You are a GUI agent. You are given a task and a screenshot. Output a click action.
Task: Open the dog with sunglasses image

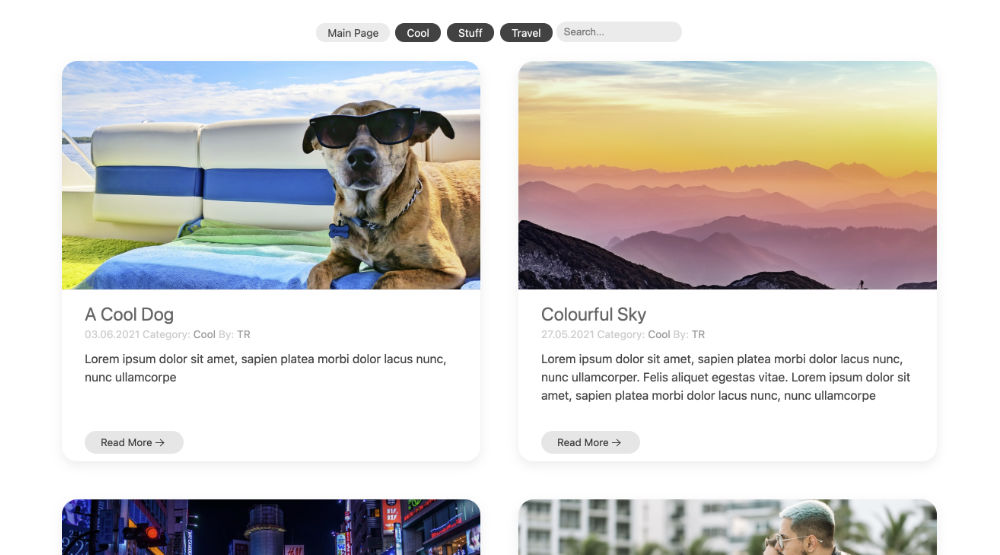[271, 175]
